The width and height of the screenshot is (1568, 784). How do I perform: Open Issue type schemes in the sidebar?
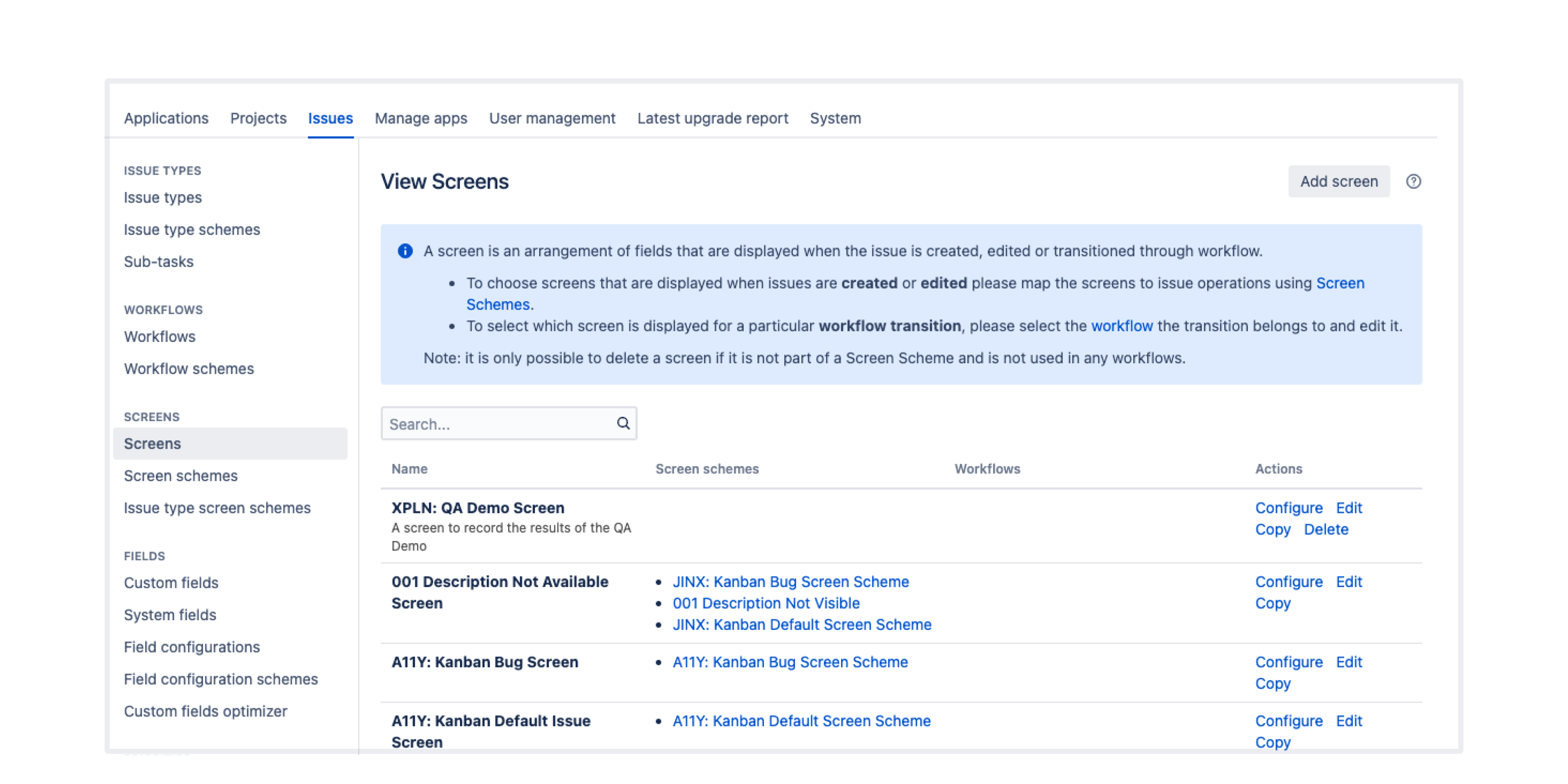pyautogui.click(x=192, y=230)
